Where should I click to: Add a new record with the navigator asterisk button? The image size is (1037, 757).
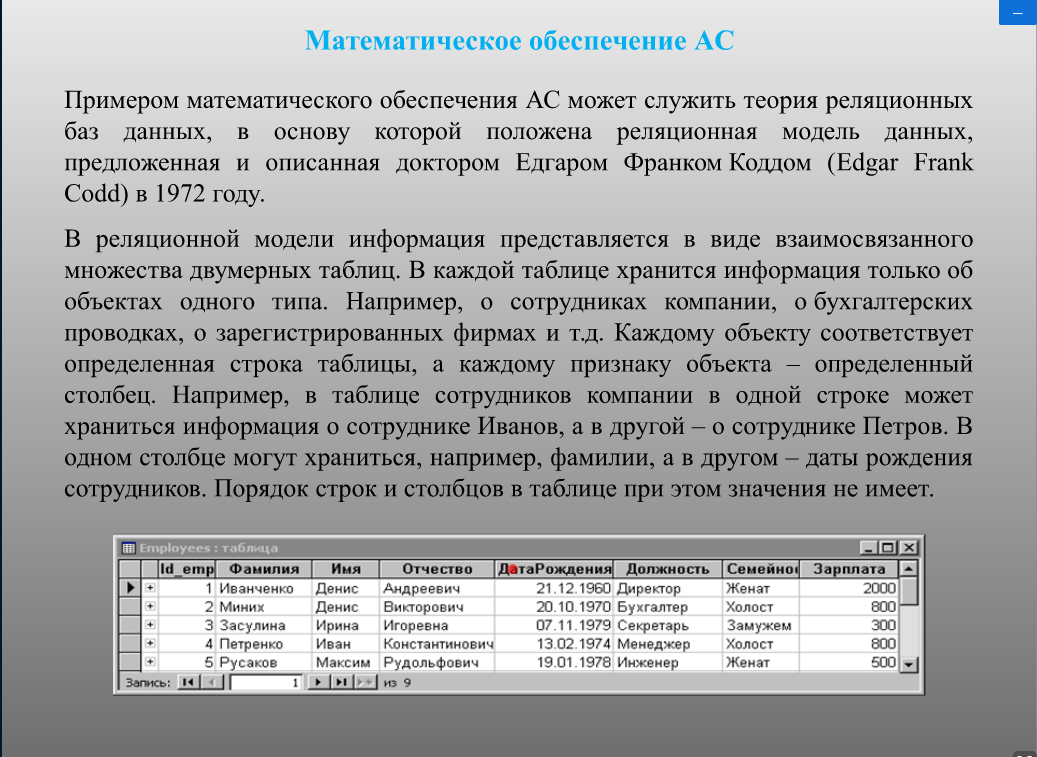(365, 682)
